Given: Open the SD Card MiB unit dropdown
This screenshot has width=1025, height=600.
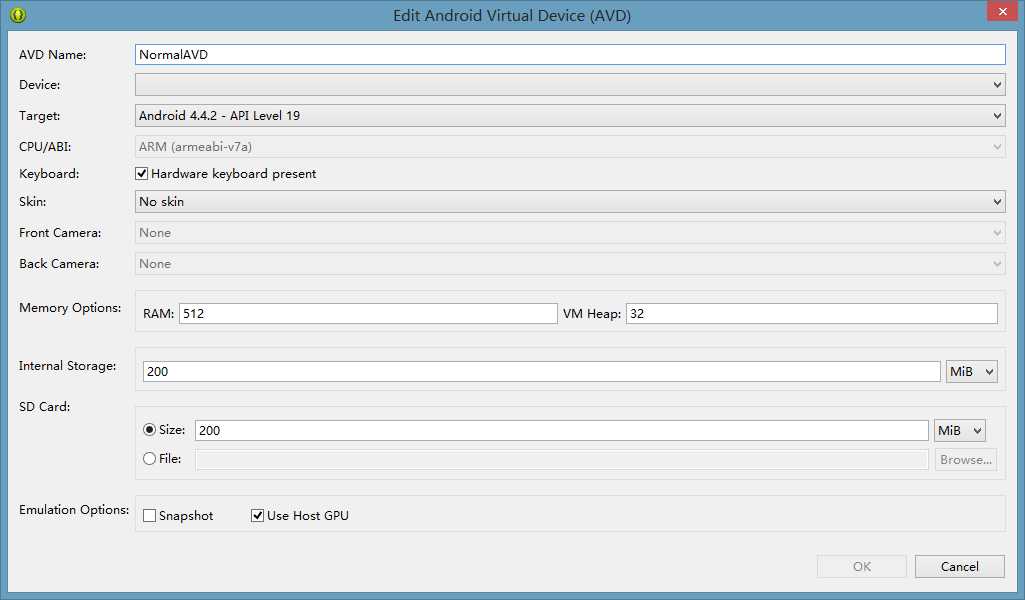Looking at the screenshot, I should 960,430.
